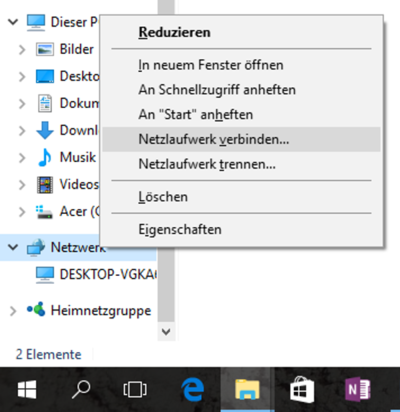Collapse the Netzwerk tree node
Image resolution: width=400 pixels, height=412 pixels.
point(13,247)
